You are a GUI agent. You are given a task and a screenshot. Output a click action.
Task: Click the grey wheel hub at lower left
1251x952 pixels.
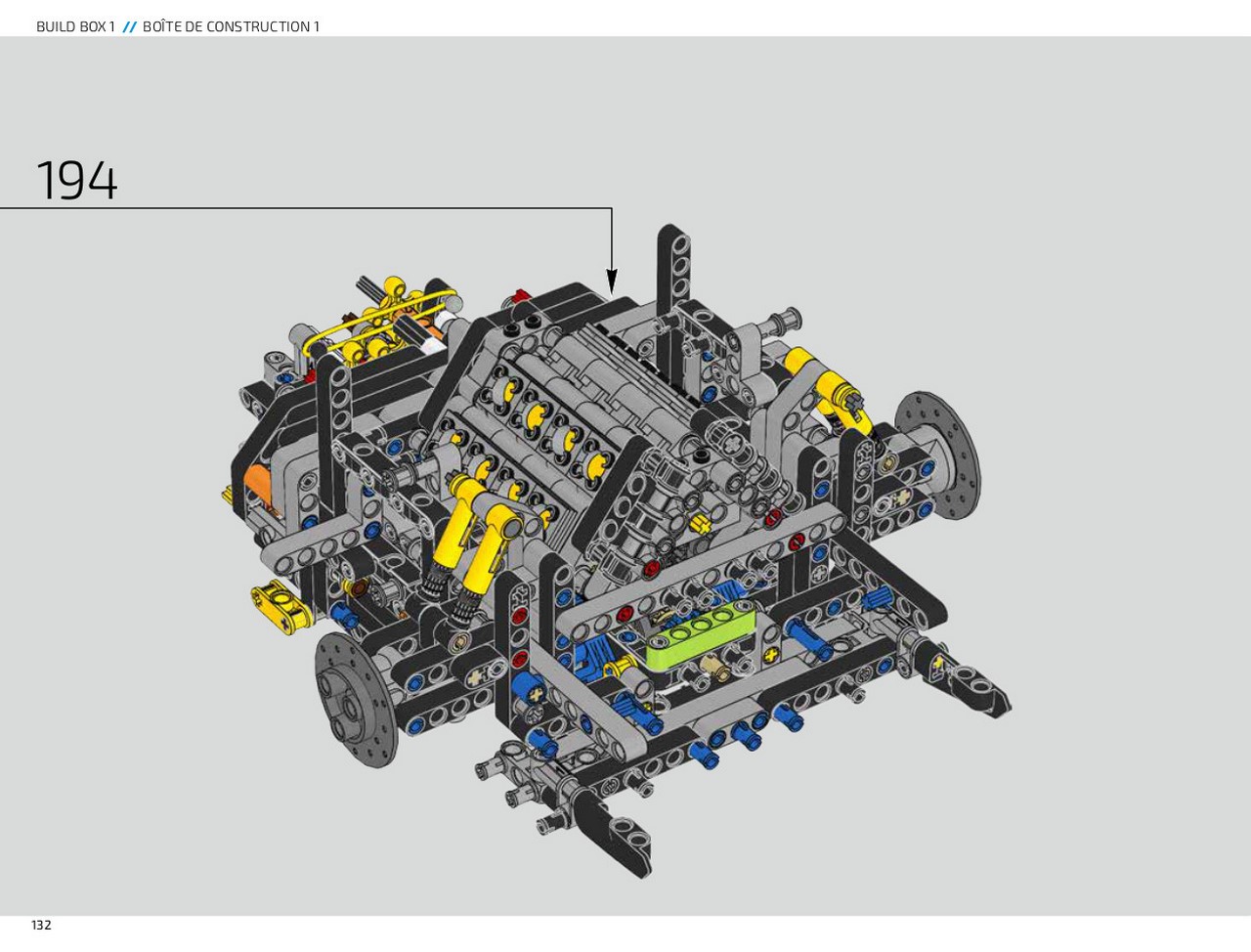358,699
